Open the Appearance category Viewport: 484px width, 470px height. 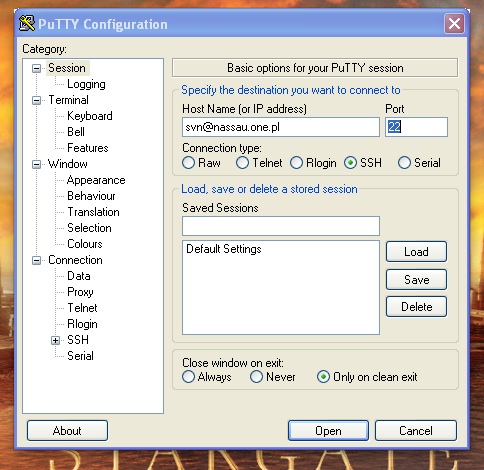coord(96,180)
